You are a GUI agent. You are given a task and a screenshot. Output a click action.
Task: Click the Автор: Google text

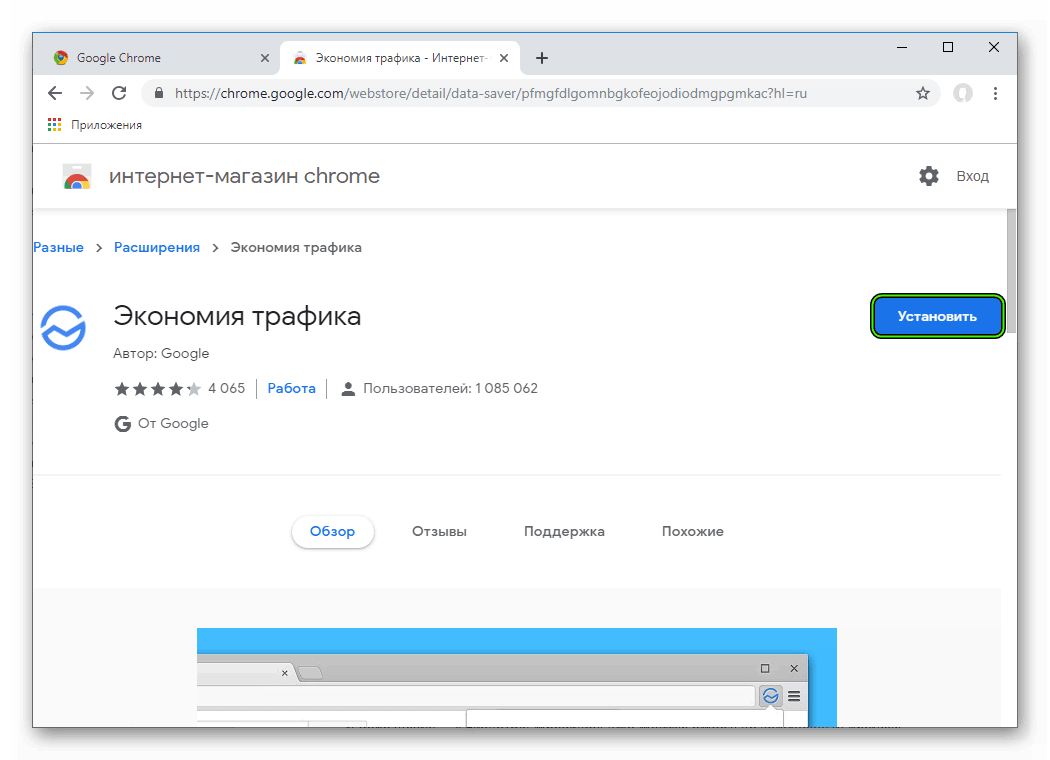[161, 354]
